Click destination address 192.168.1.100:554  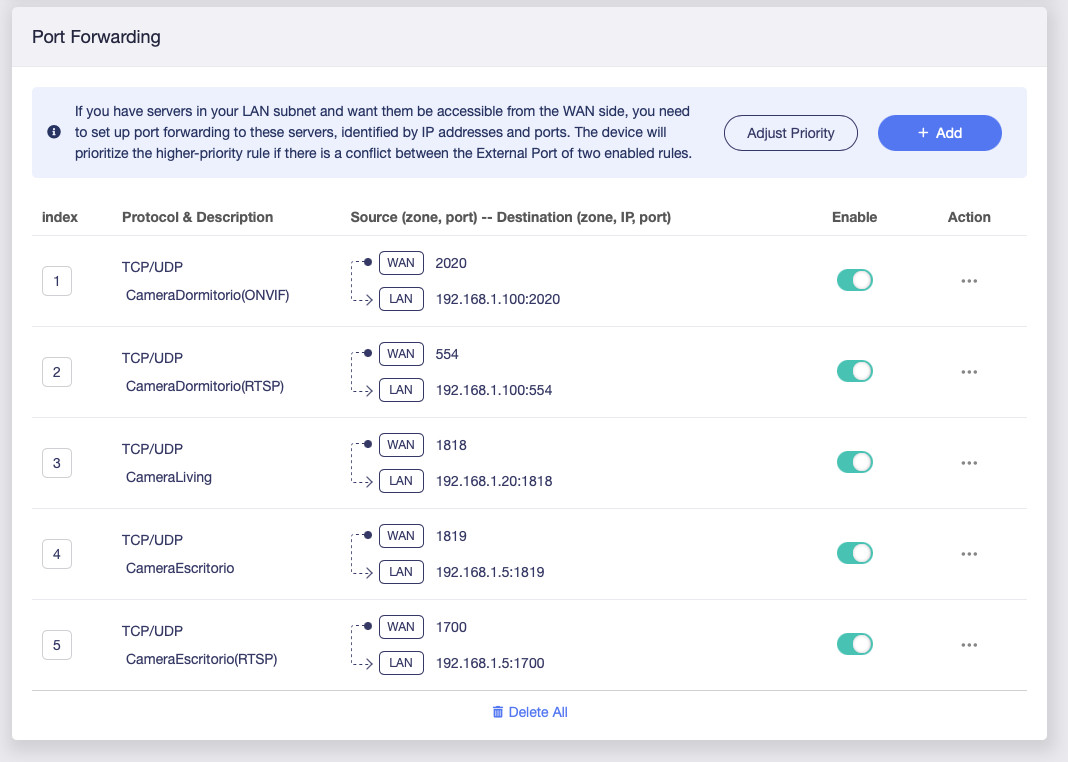[494, 390]
